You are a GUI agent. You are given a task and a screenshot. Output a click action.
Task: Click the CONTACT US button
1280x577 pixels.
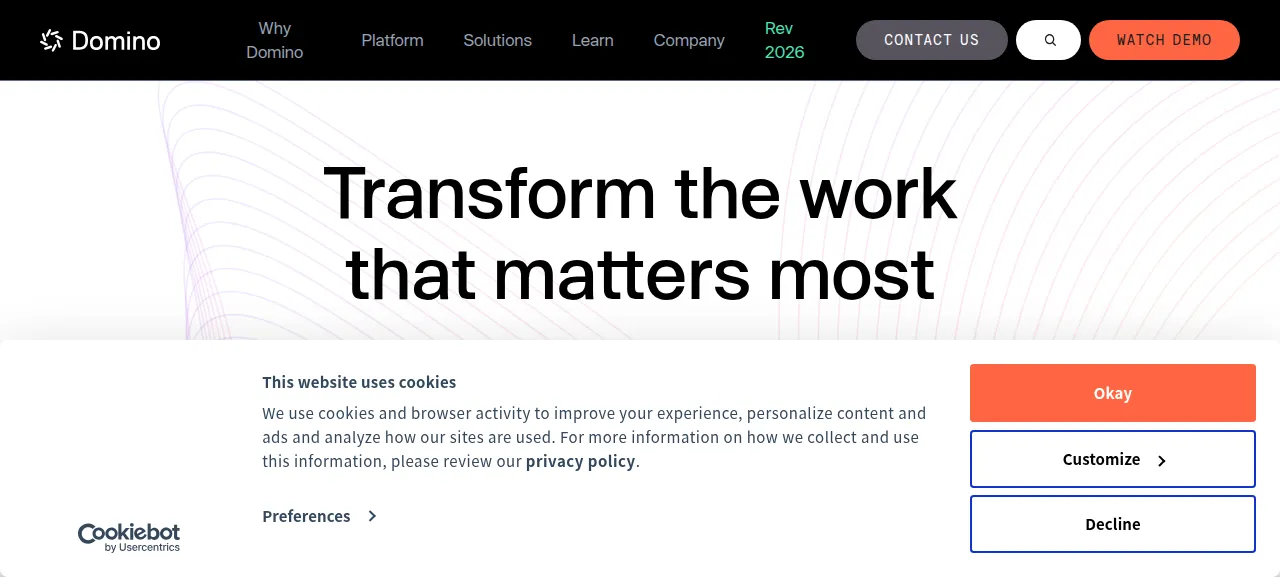(x=932, y=40)
